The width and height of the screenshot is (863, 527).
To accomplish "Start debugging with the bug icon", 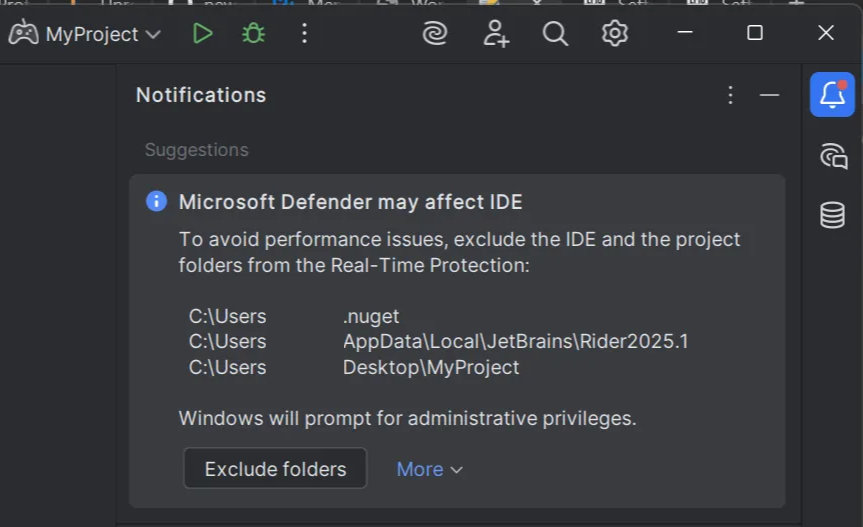I will [253, 34].
